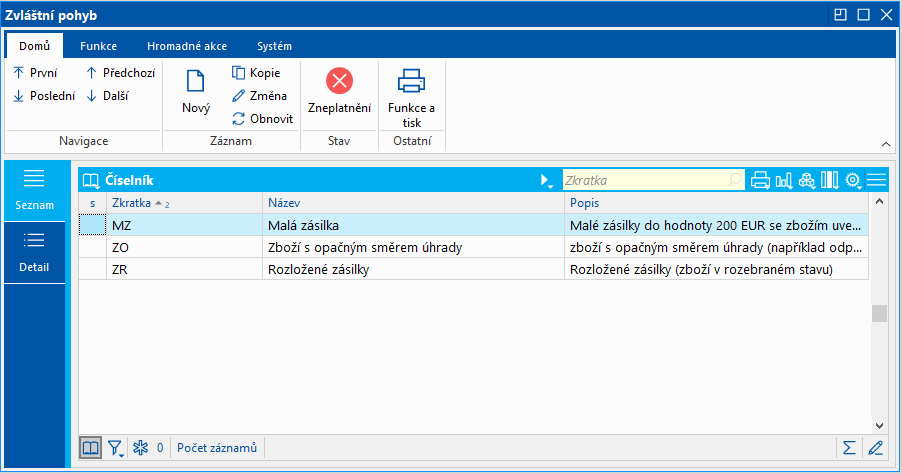Click Popis cell mentioning rozebraném stavu

point(717,269)
